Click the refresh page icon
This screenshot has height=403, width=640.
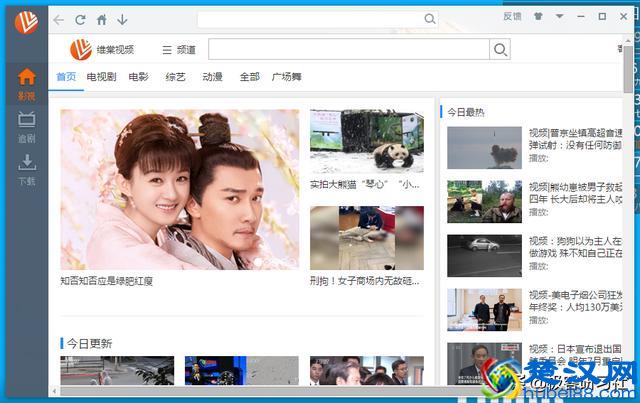(x=80, y=20)
